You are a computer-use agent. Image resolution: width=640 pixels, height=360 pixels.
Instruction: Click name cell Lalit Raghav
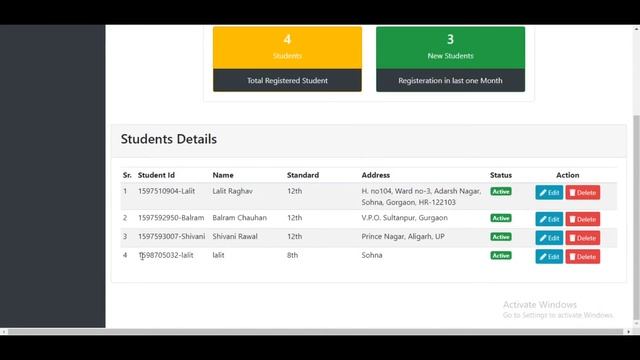point(232,191)
